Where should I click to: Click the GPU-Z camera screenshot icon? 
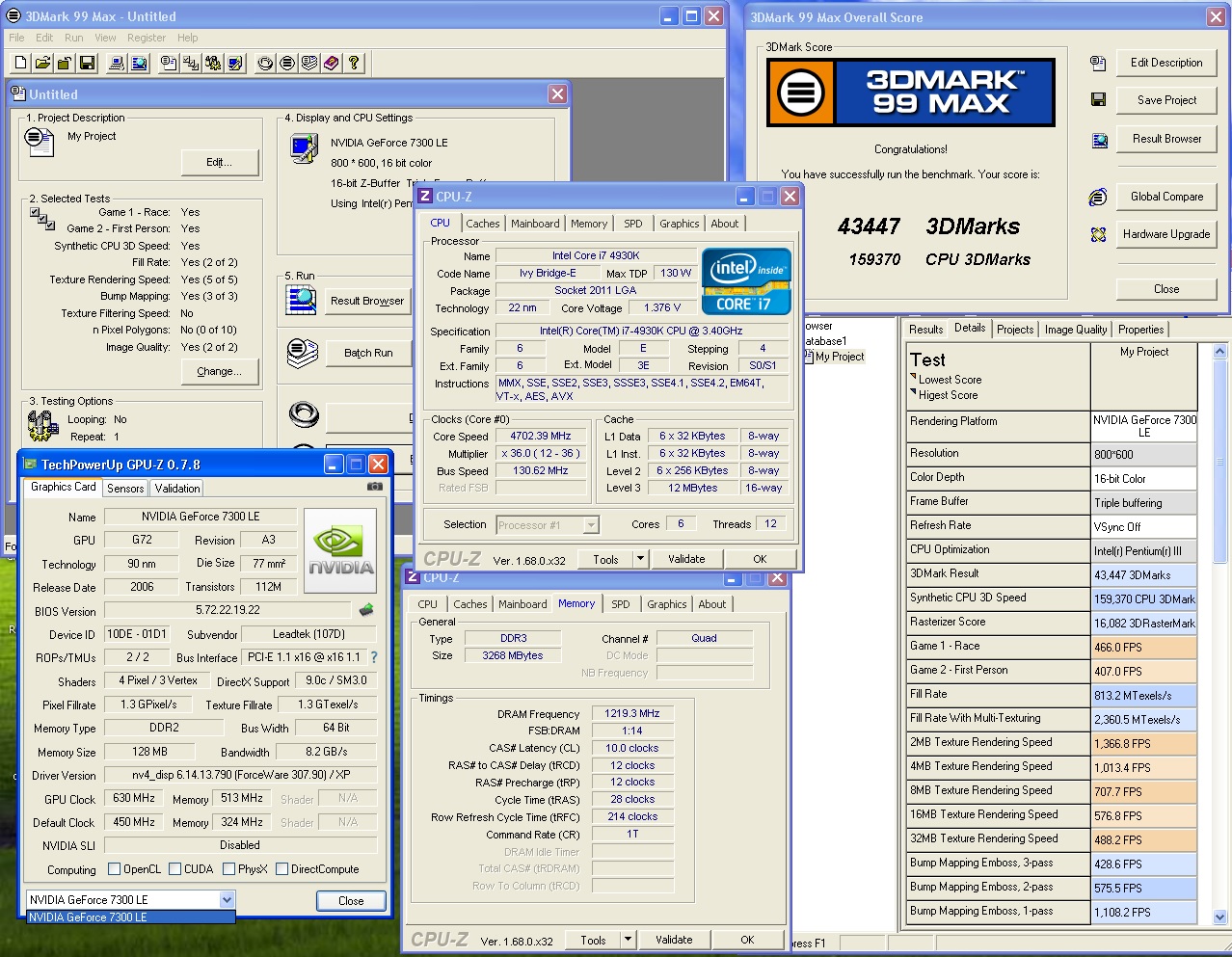tap(374, 487)
